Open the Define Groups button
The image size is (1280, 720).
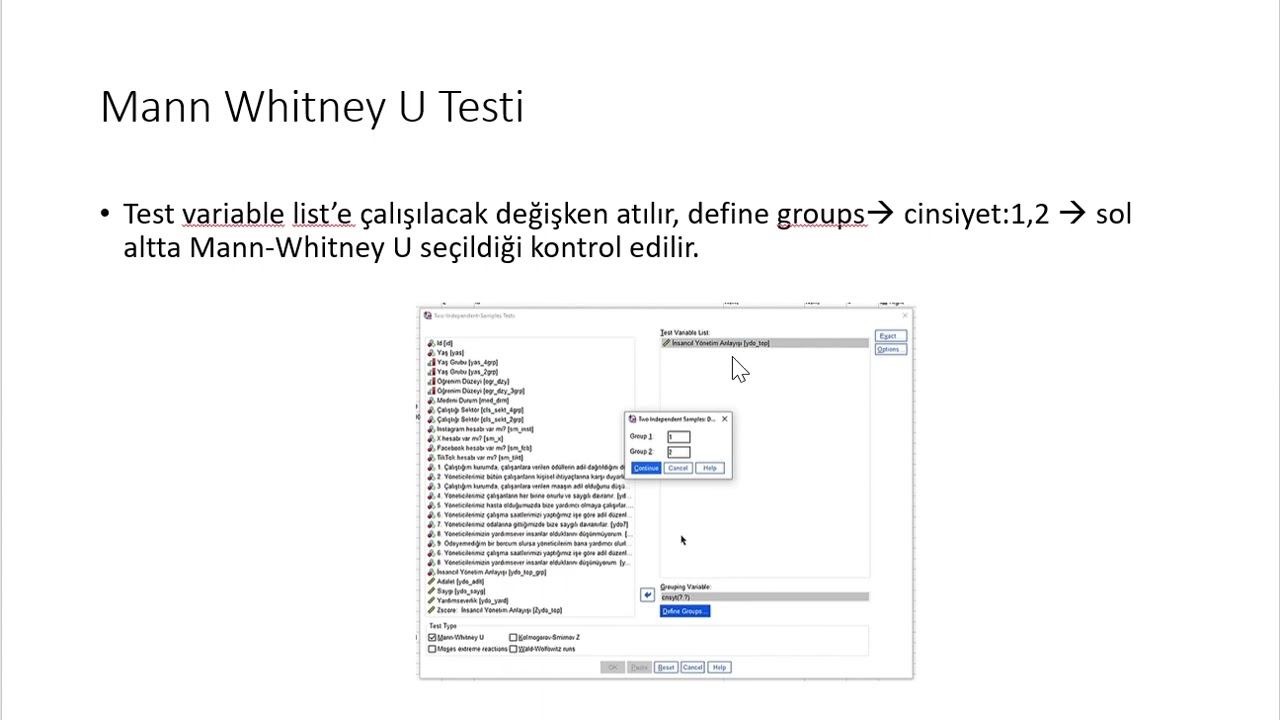pos(685,611)
